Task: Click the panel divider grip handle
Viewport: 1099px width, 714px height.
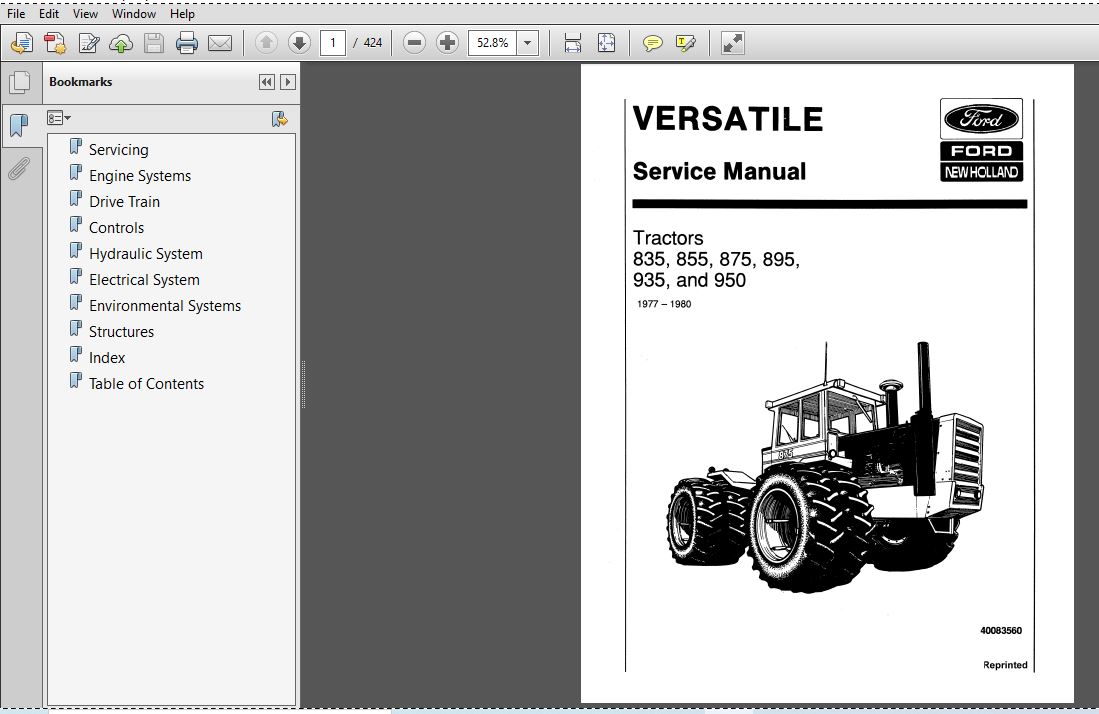Action: (x=303, y=384)
